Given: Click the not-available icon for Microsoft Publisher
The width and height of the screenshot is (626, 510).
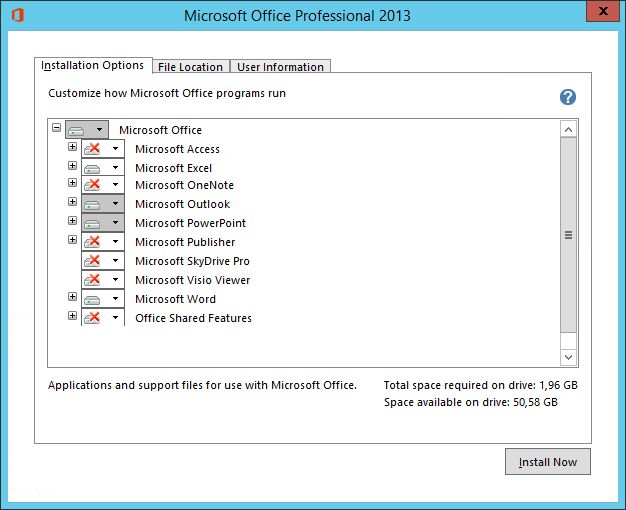Looking at the screenshot, I should point(92,242).
